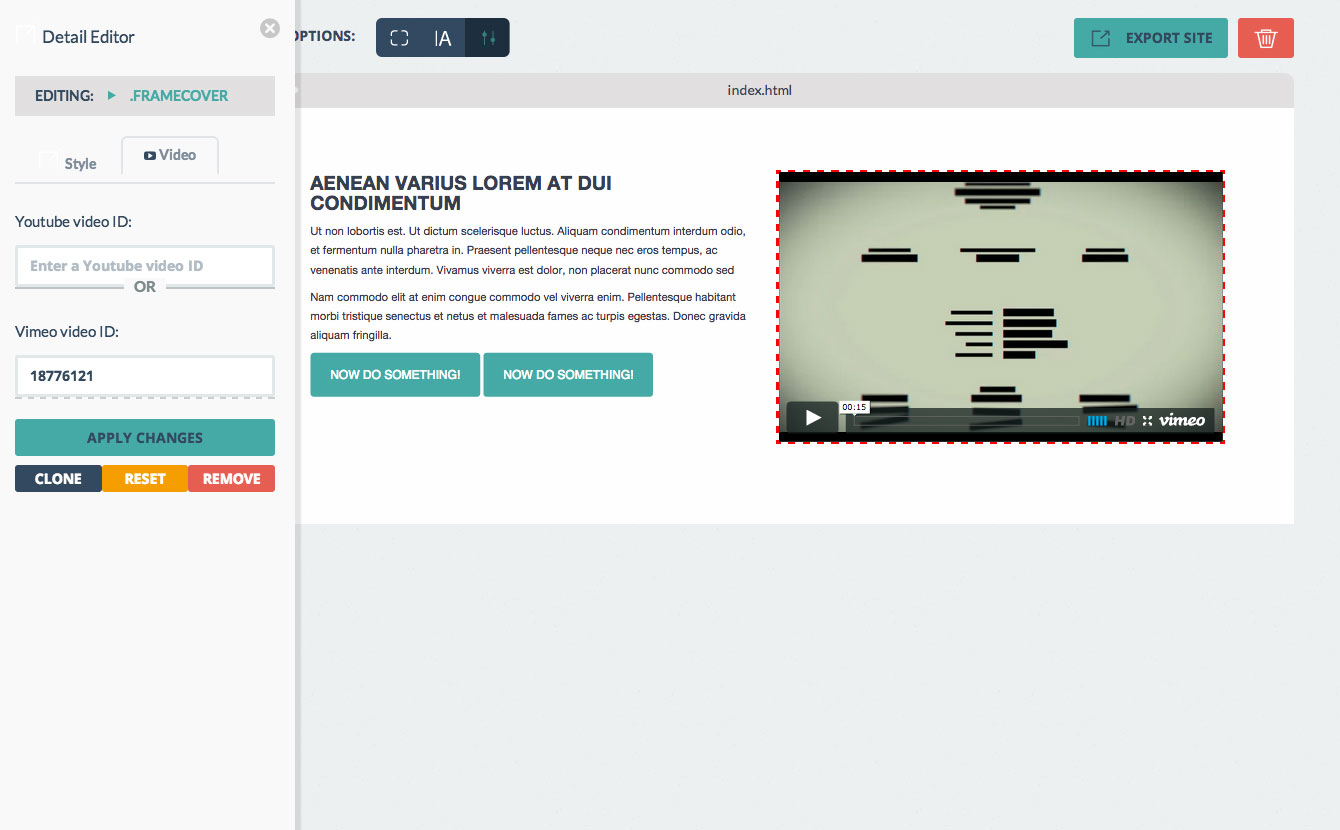Screen dimensions: 1340x830
Task: Click the red trash delete icon
Action: click(1265, 38)
